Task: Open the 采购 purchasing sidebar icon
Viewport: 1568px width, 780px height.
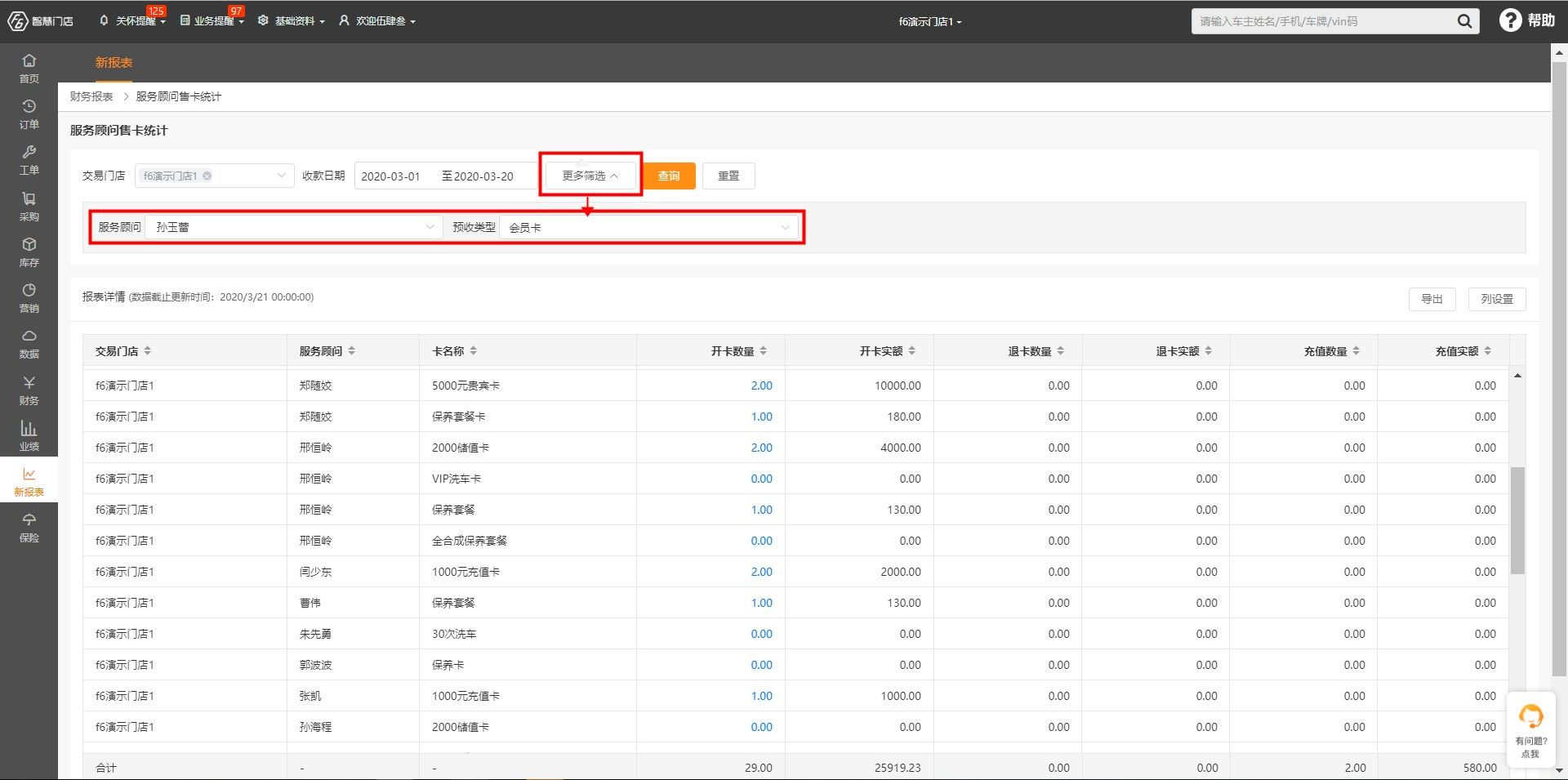Action: pos(29,206)
